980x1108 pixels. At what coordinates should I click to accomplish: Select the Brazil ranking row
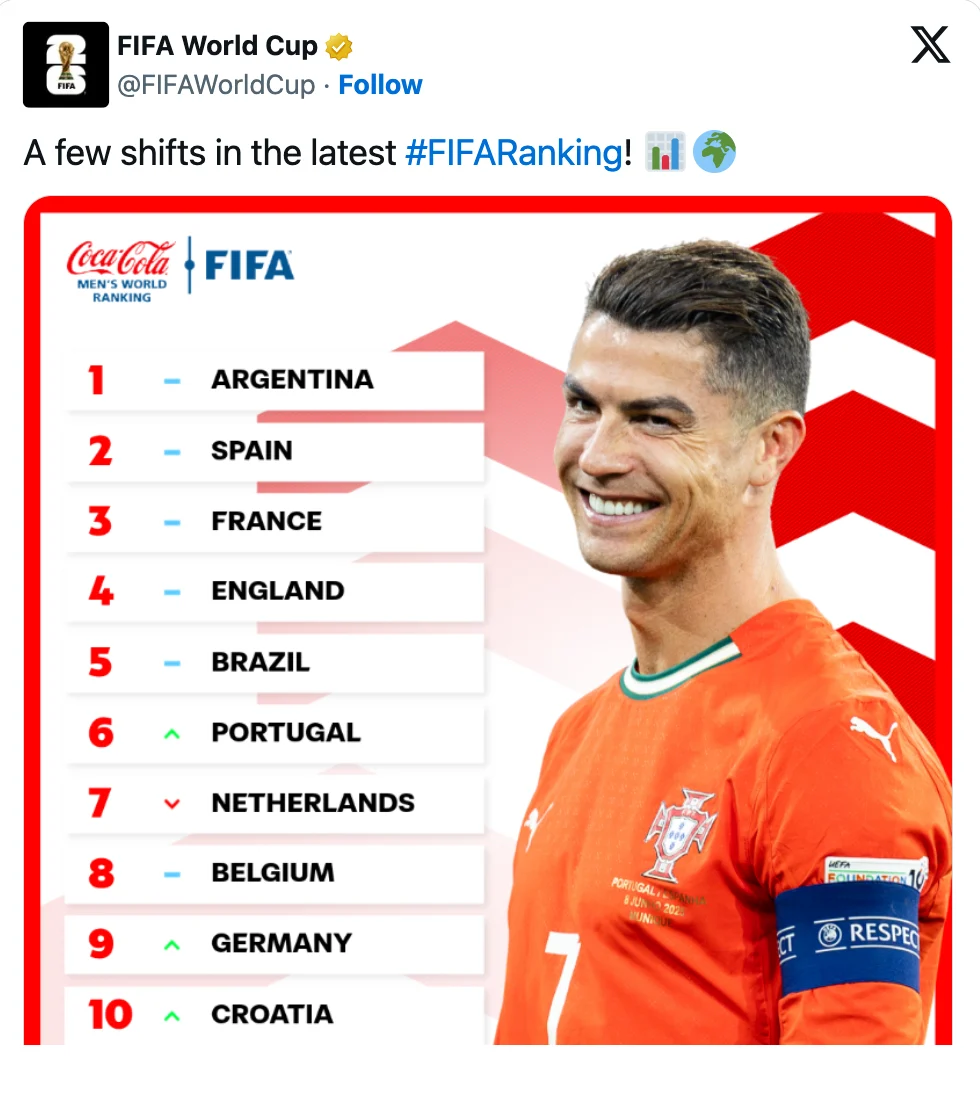pos(274,662)
